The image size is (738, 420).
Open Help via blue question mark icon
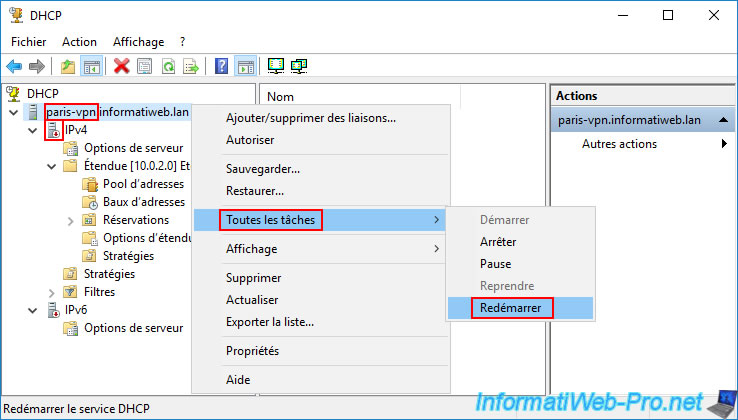(222, 66)
